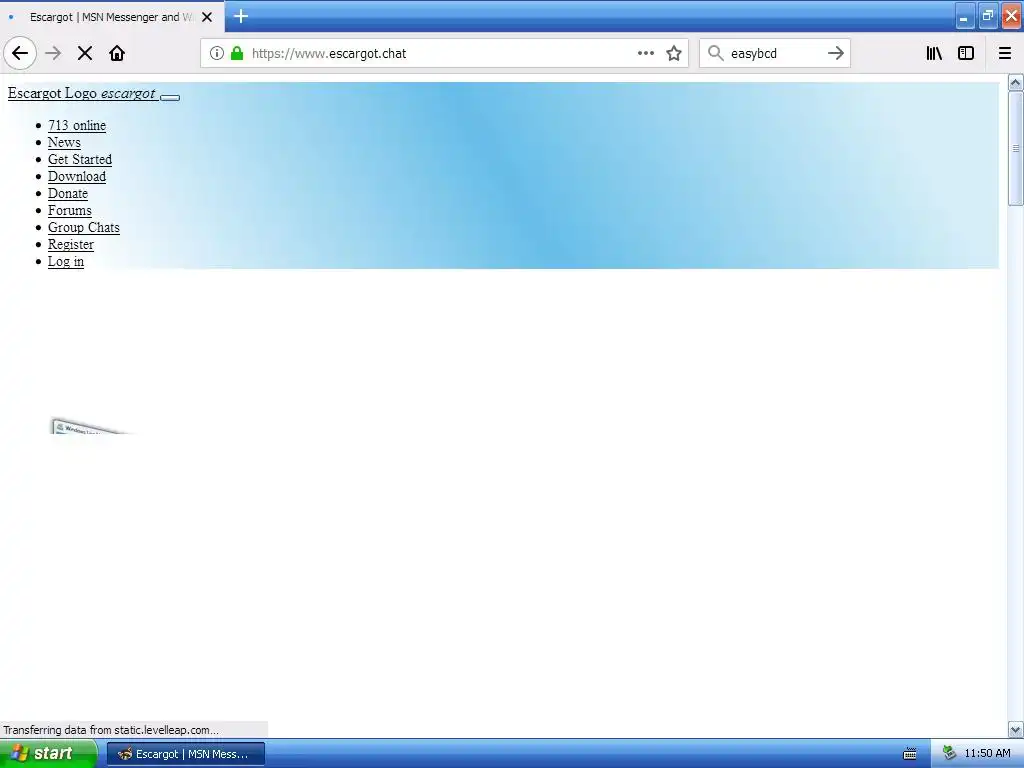Viewport: 1024px width, 768px height.
Task: Open page actions three-dot menu
Action: coord(645,53)
